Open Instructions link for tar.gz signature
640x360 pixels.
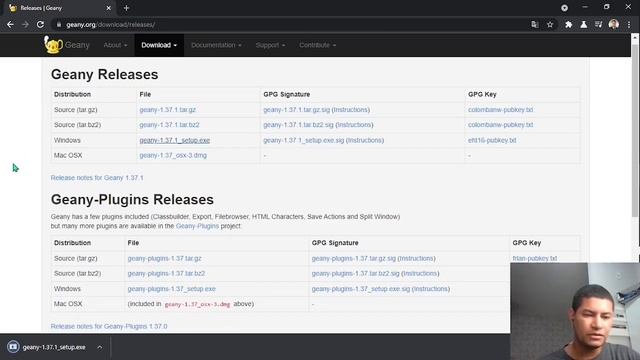pos(351,109)
